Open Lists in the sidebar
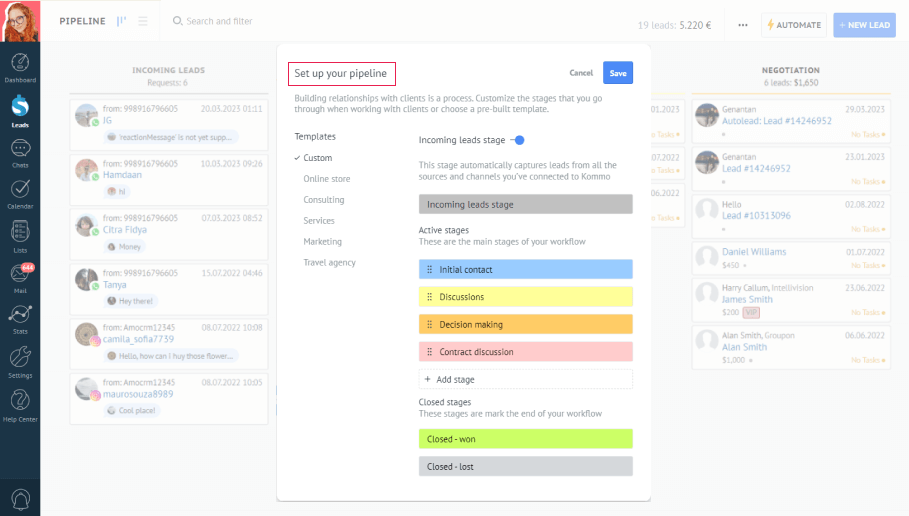 point(20,237)
